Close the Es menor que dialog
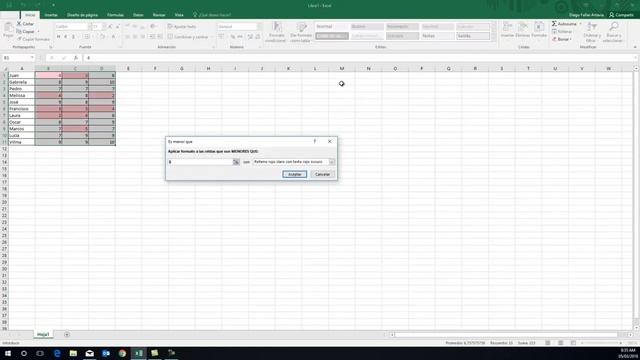The image size is (640, 360). [329, 142]
